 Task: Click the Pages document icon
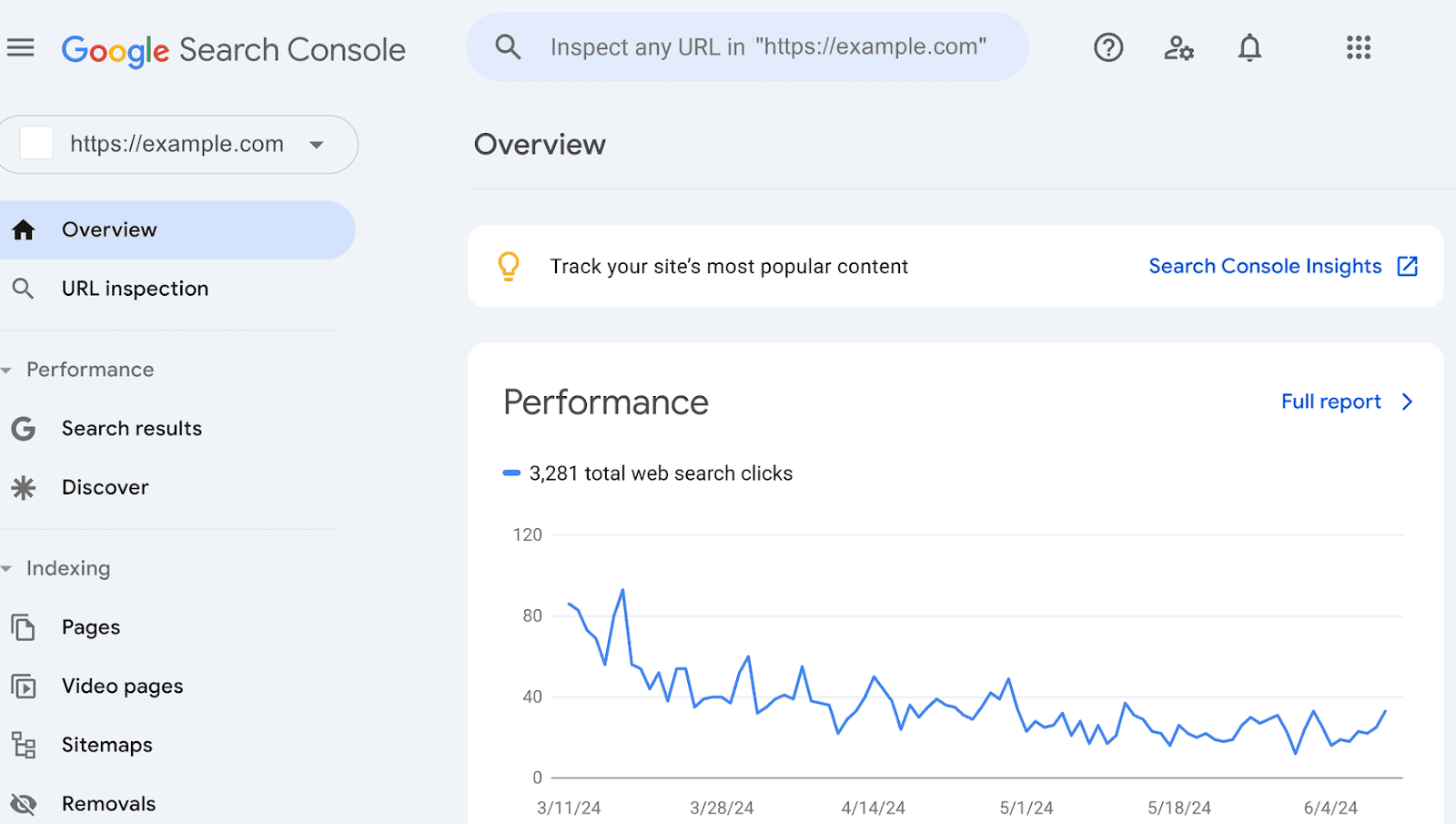[x=23, y=627]
